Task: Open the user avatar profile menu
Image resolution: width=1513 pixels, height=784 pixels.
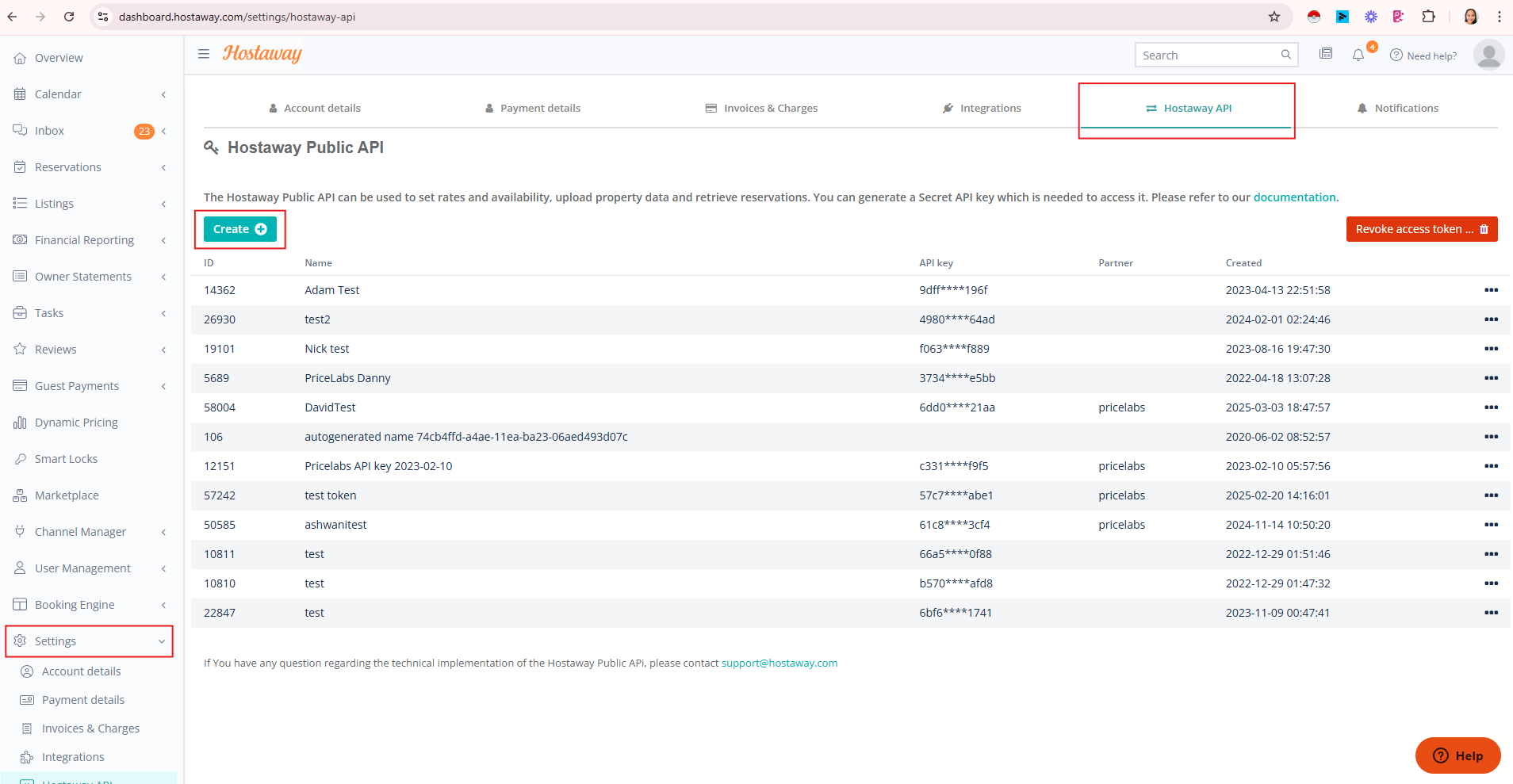Action: [1488, 55]
